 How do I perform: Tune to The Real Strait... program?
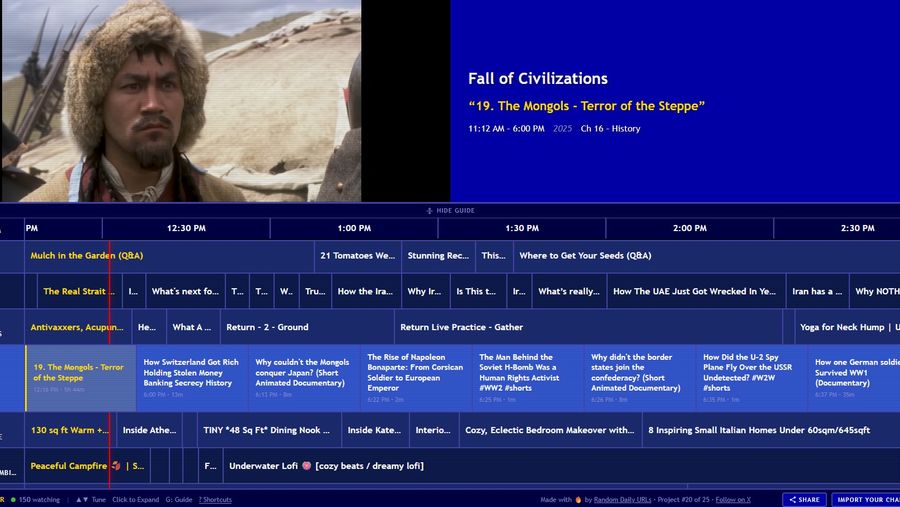79,291
